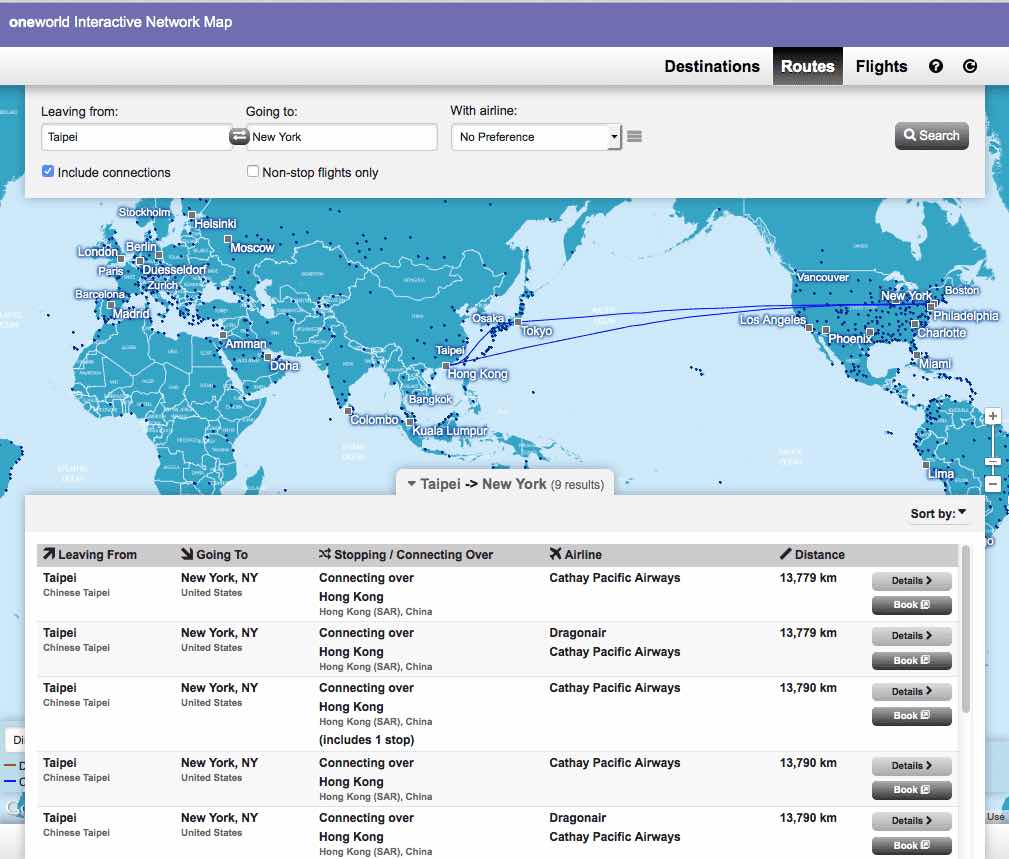Switch to the Destinations tab
This screenshot has width=1009, height=859.
tap(712, 66)
